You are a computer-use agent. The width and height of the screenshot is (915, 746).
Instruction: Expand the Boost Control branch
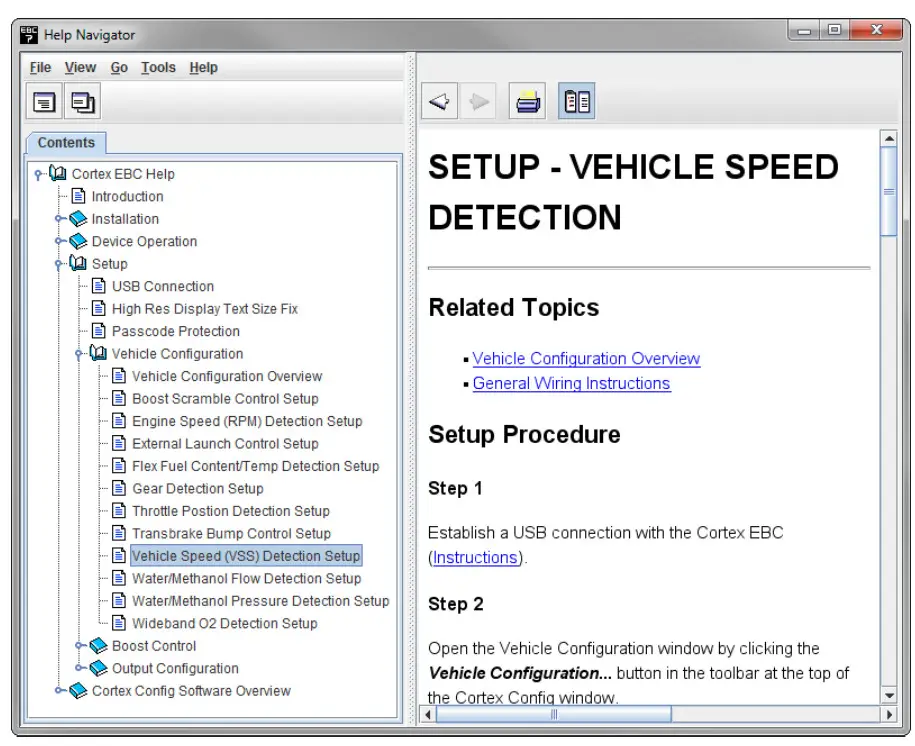80,646
